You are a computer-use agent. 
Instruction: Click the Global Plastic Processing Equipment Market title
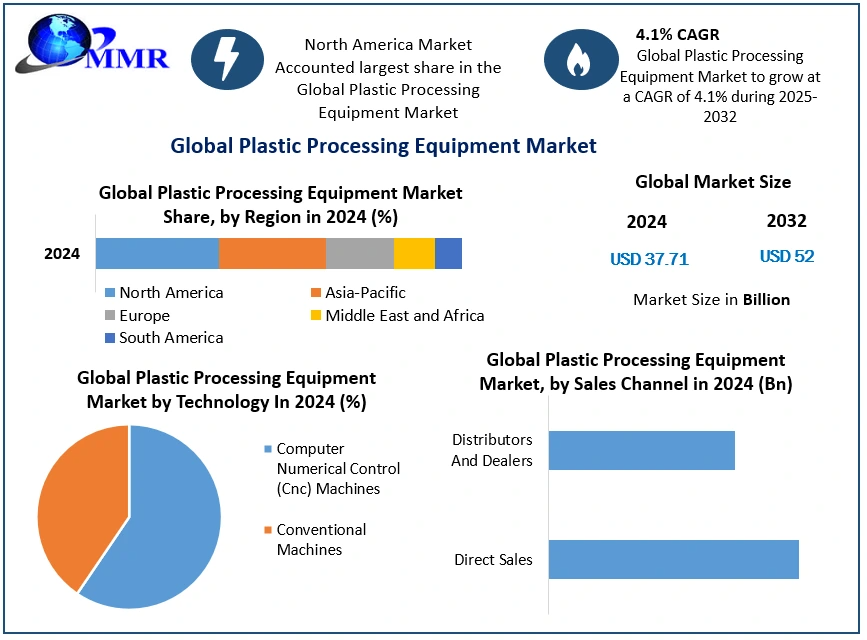383,146
